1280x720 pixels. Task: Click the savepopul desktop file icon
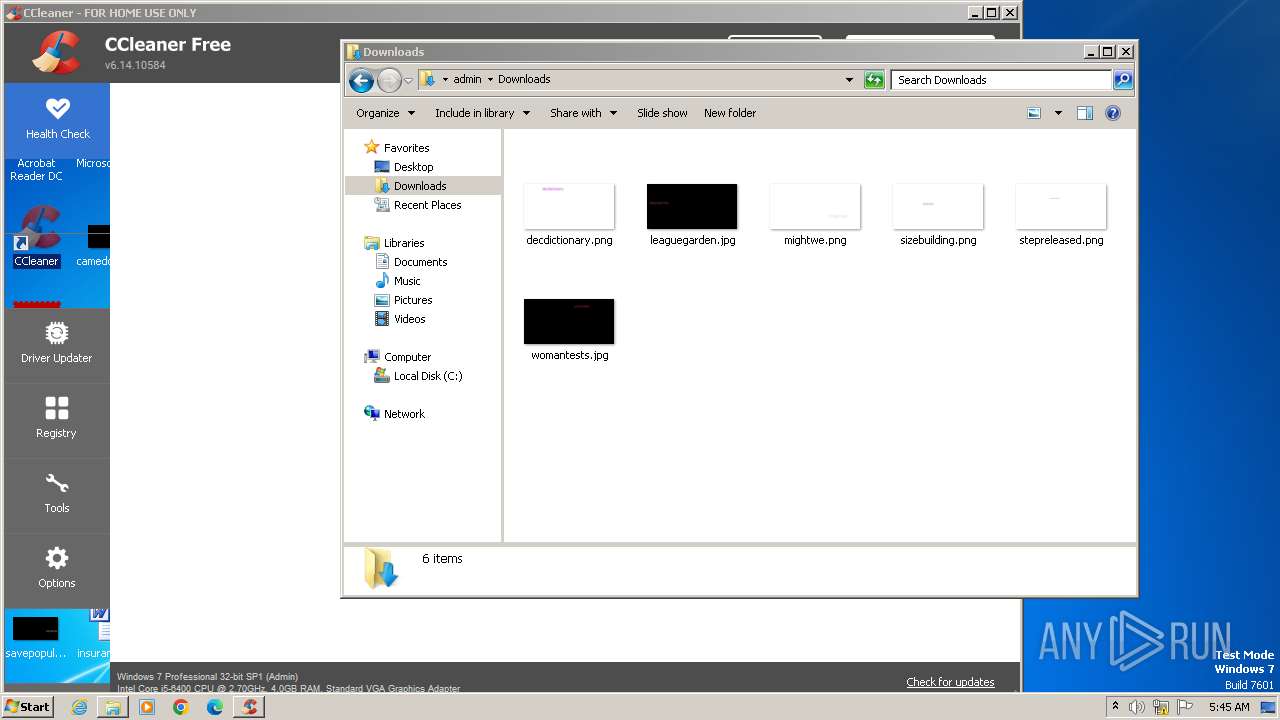[36, 637]
